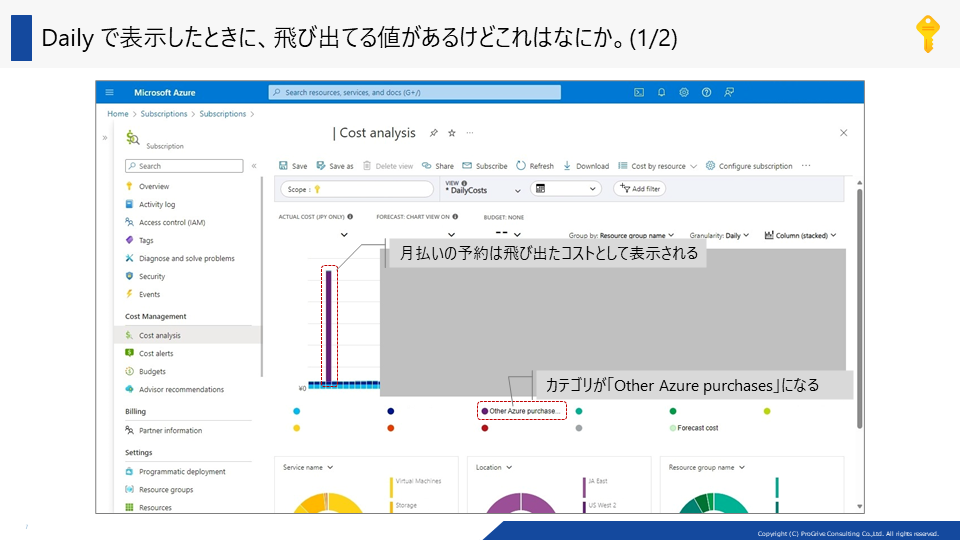Expand the portal sidebar chevron
Image resolution: width=960 pixels, height=540 pixels.
105,138
